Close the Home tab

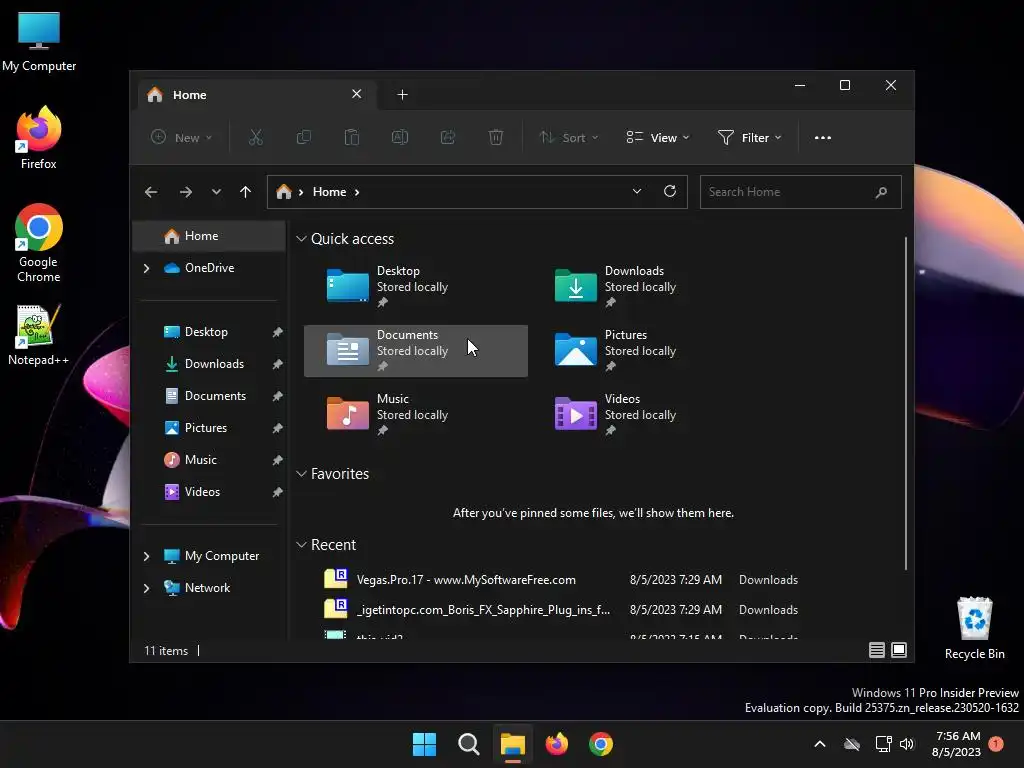pos(357,94)
